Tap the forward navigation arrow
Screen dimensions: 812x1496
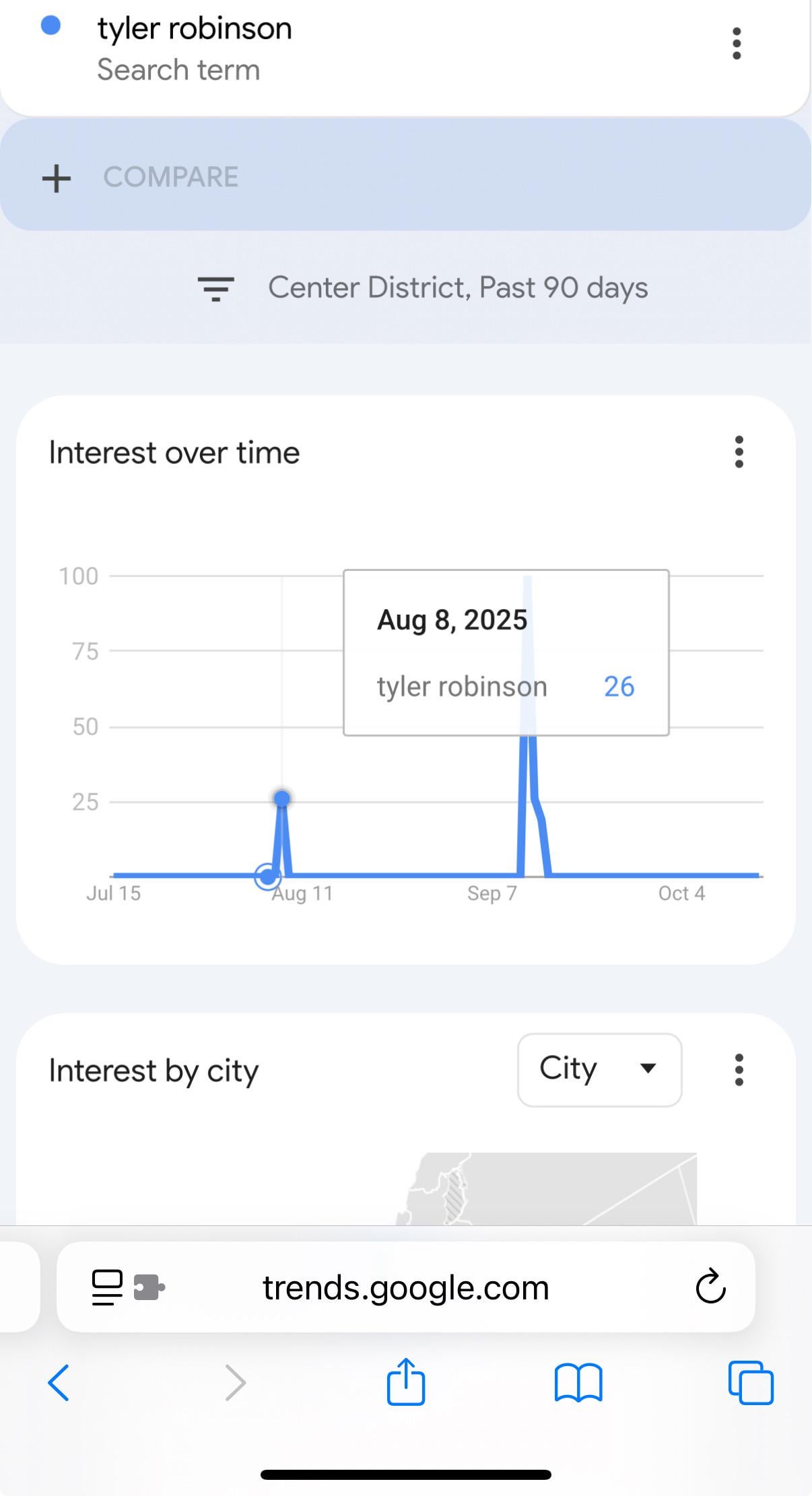pyautogui.click(x=235, y=1383)
